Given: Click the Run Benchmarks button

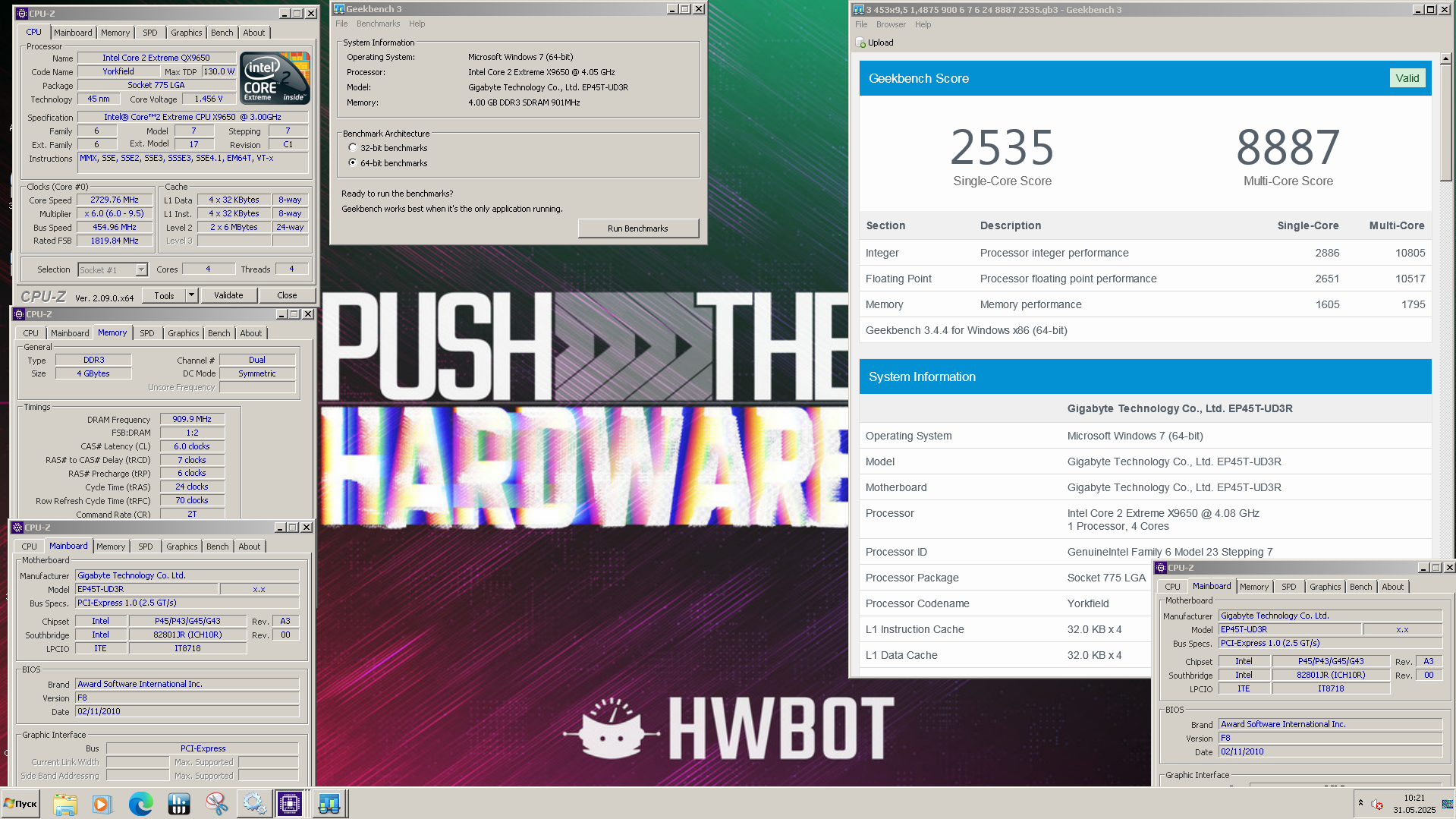Looking at the screenshot, I should tap(638, 228).
